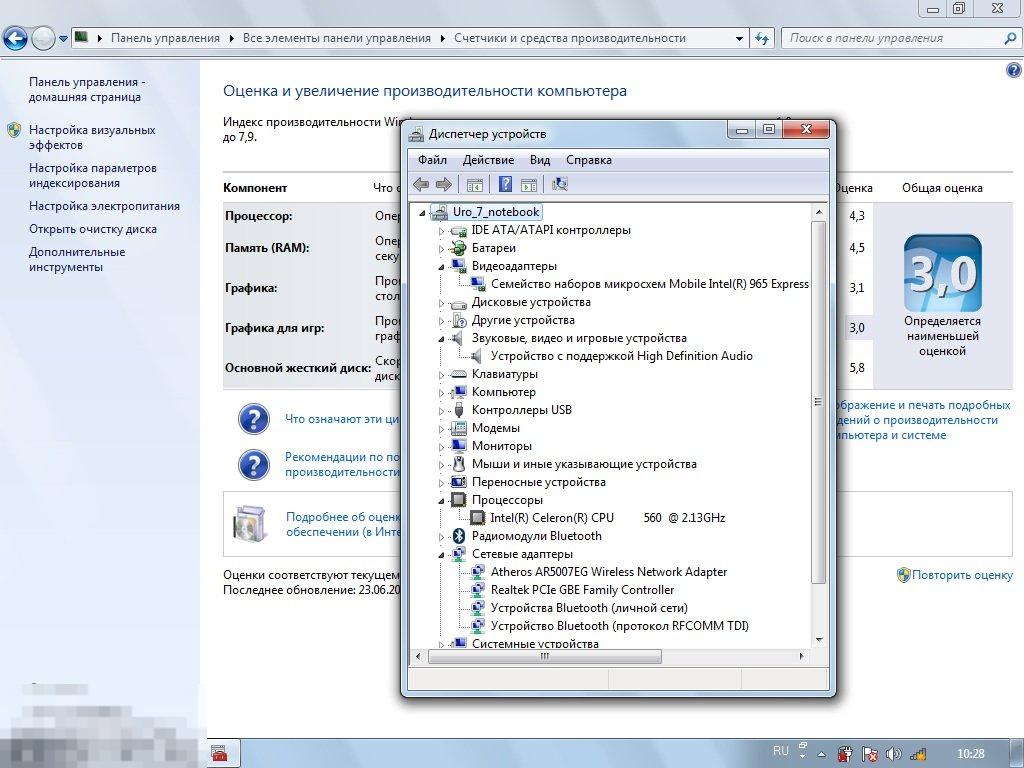Image resolution: width=1024 pixels, height=768 pixels.
Task: Click the Модемы category icon
Action: (459, 428)
